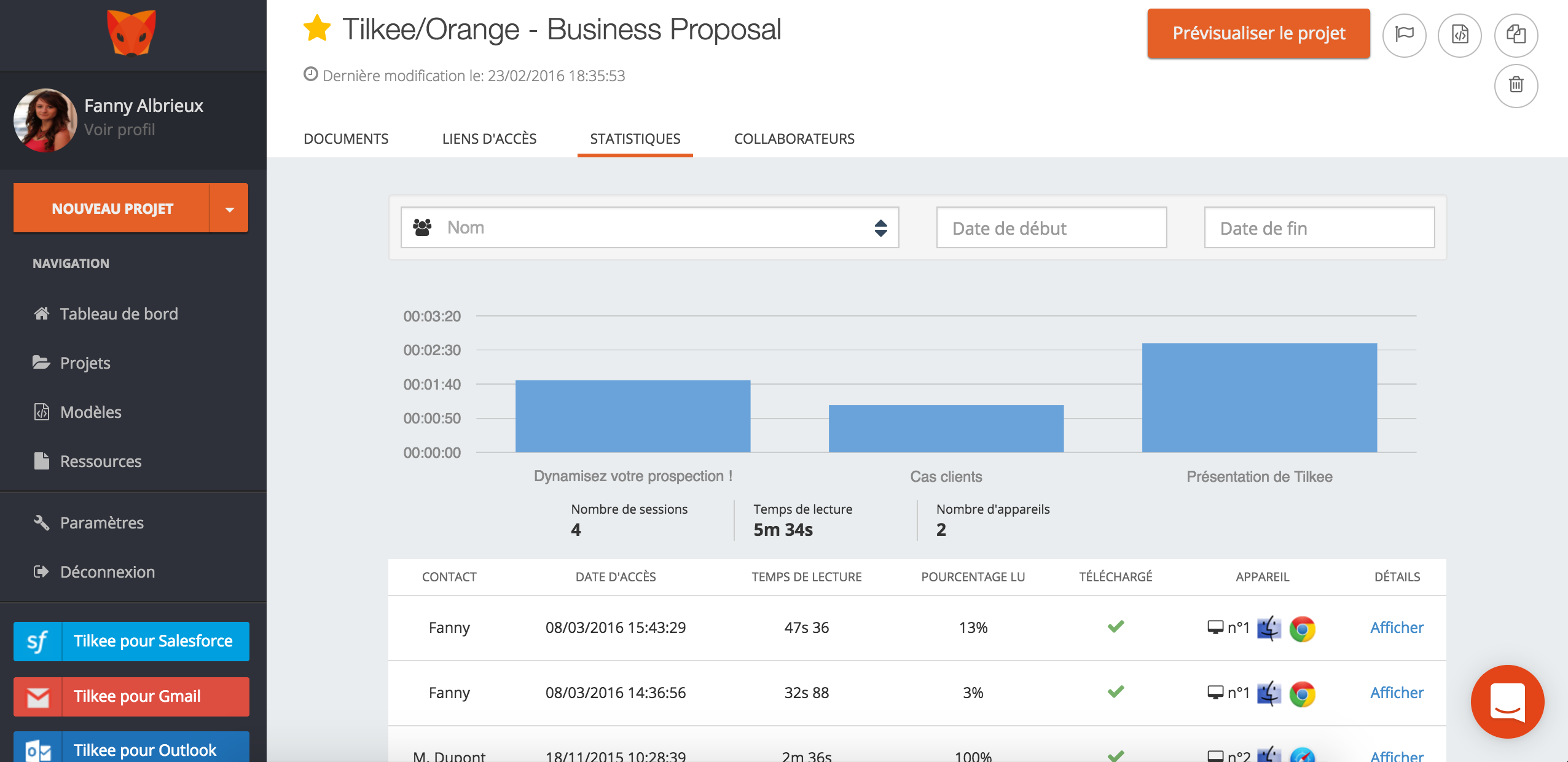
Task: Click the Prévisualiser le projet button
Action: pyautogui.click(x=1258, y=33)
